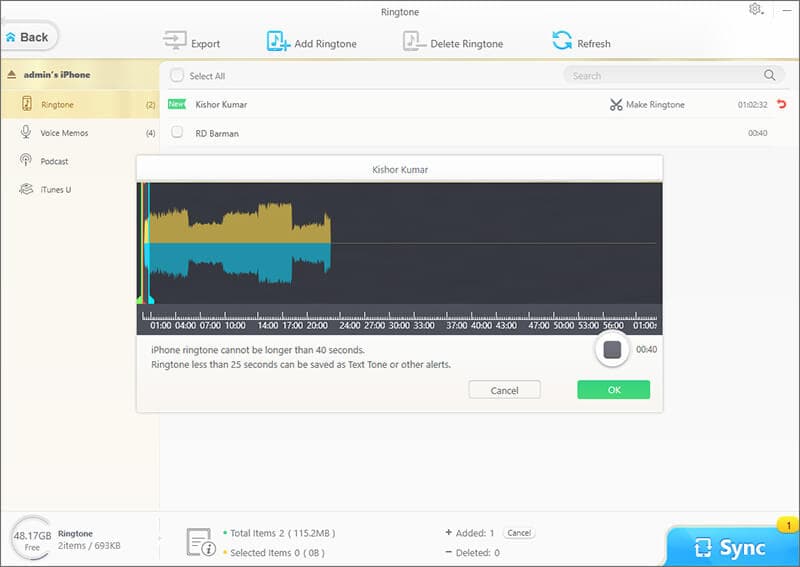The height and width of the screenshot is (567, 800).
Task: Minimize the window
Action: 787,9
